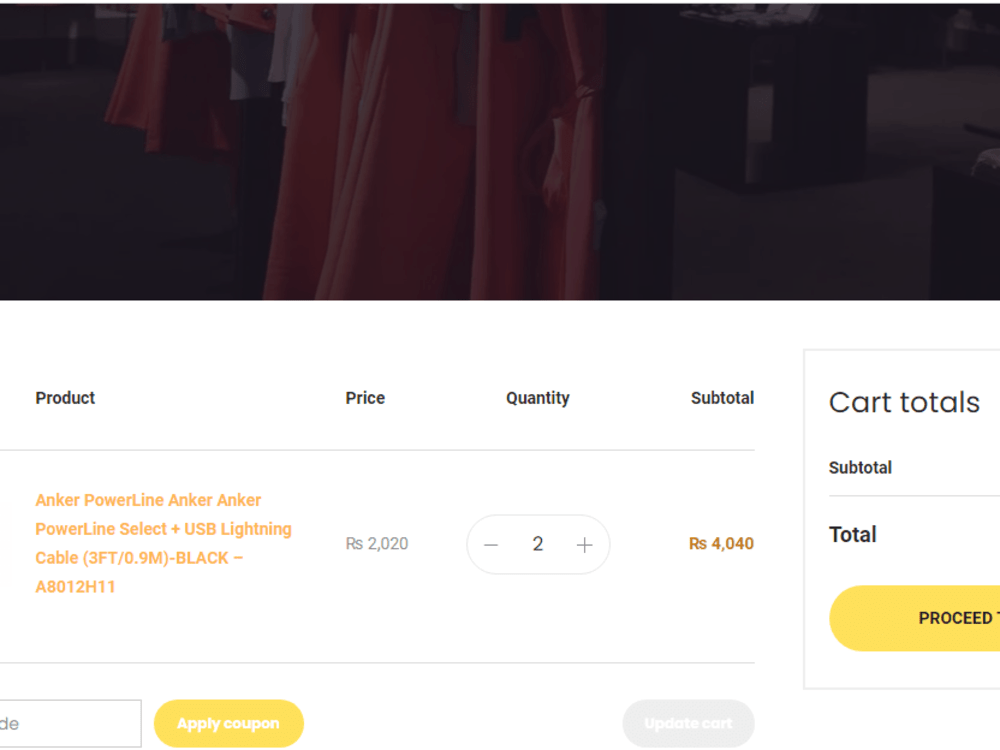This screenshot has width=1000, height=750.
Task: Decrease quantity with the minus icon
Action: click(490, 545)
